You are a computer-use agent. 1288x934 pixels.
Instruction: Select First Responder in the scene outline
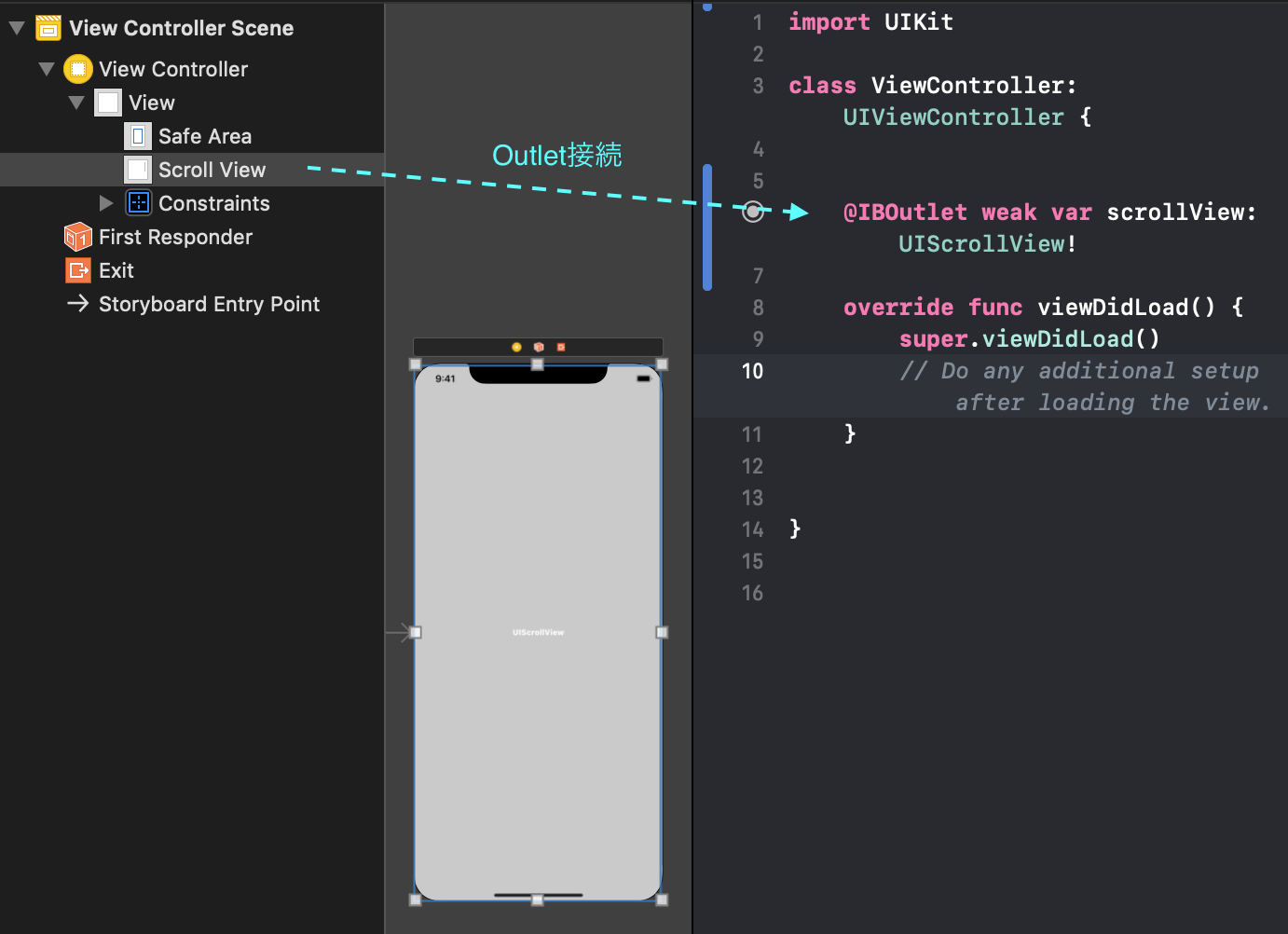point(176,236)
